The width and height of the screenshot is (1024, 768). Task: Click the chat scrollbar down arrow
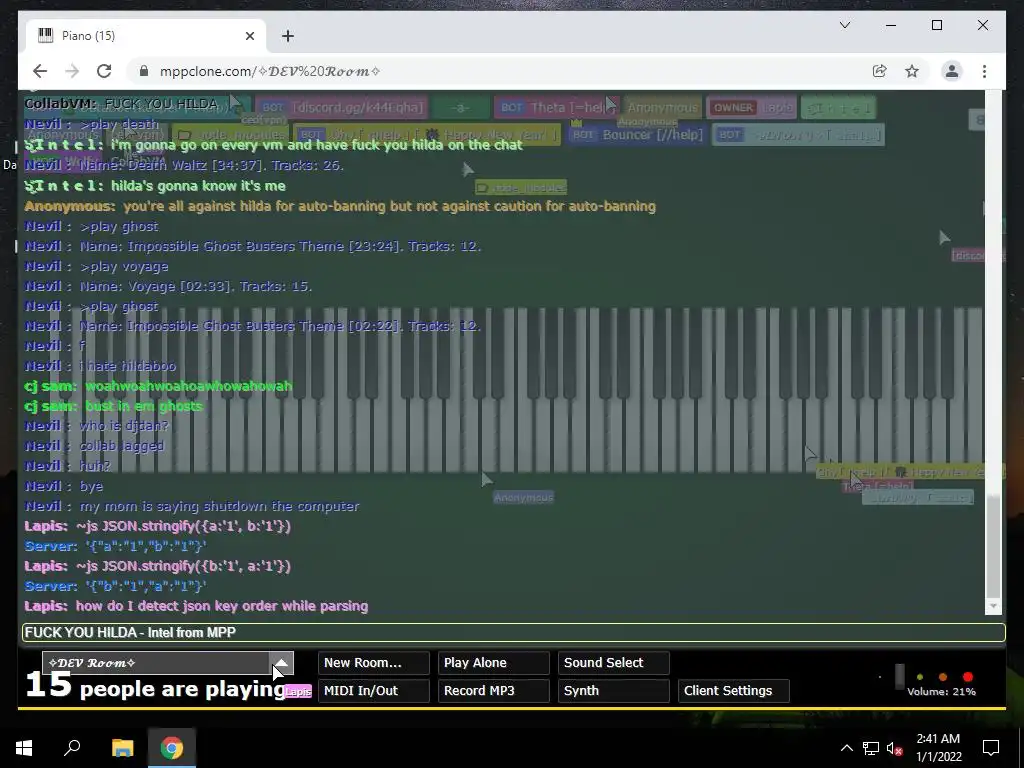pos(993,606)
